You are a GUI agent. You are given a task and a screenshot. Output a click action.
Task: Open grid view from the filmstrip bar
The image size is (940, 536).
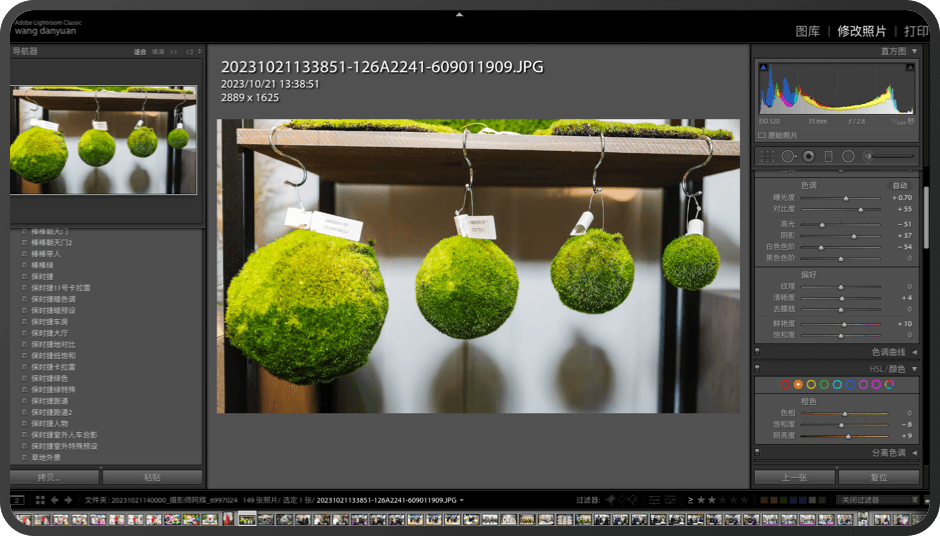tap(40, 500)
